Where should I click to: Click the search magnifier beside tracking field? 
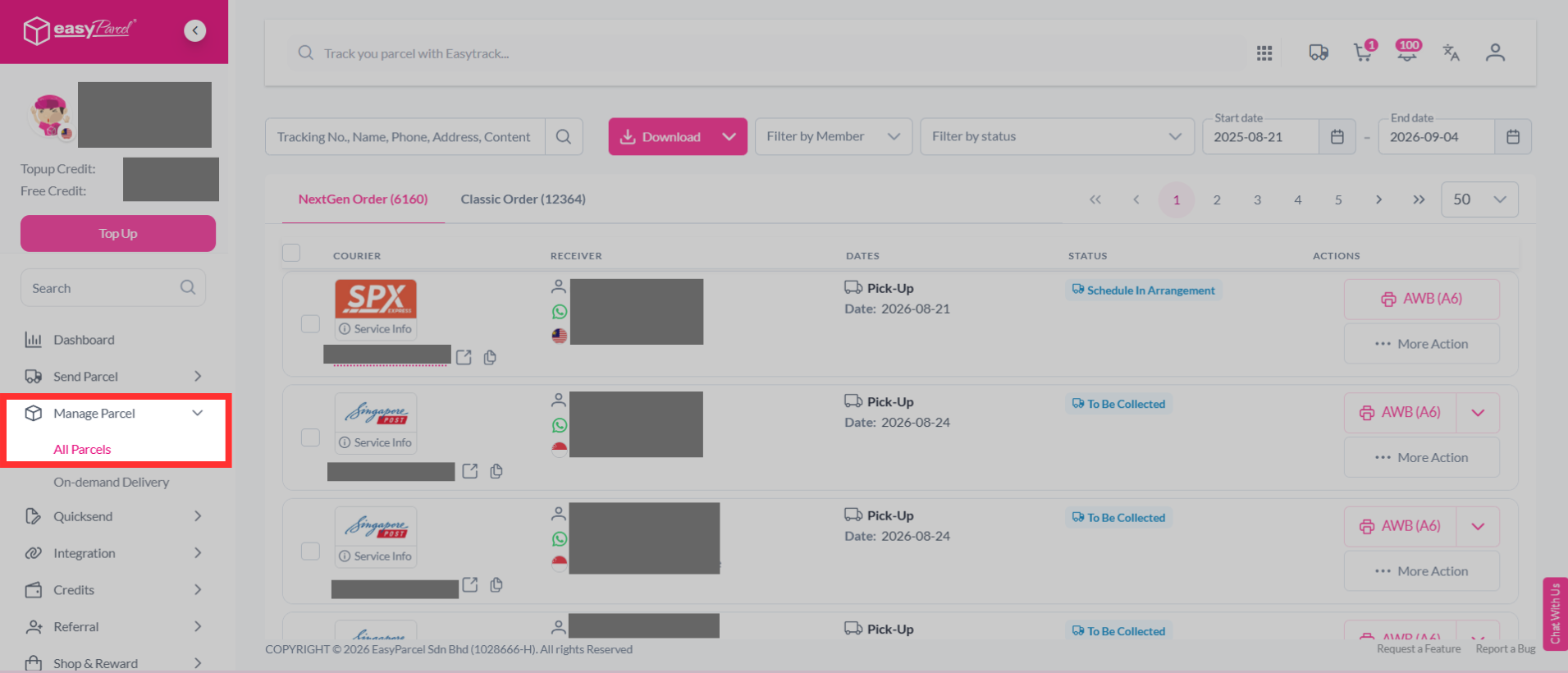(564, 136)
